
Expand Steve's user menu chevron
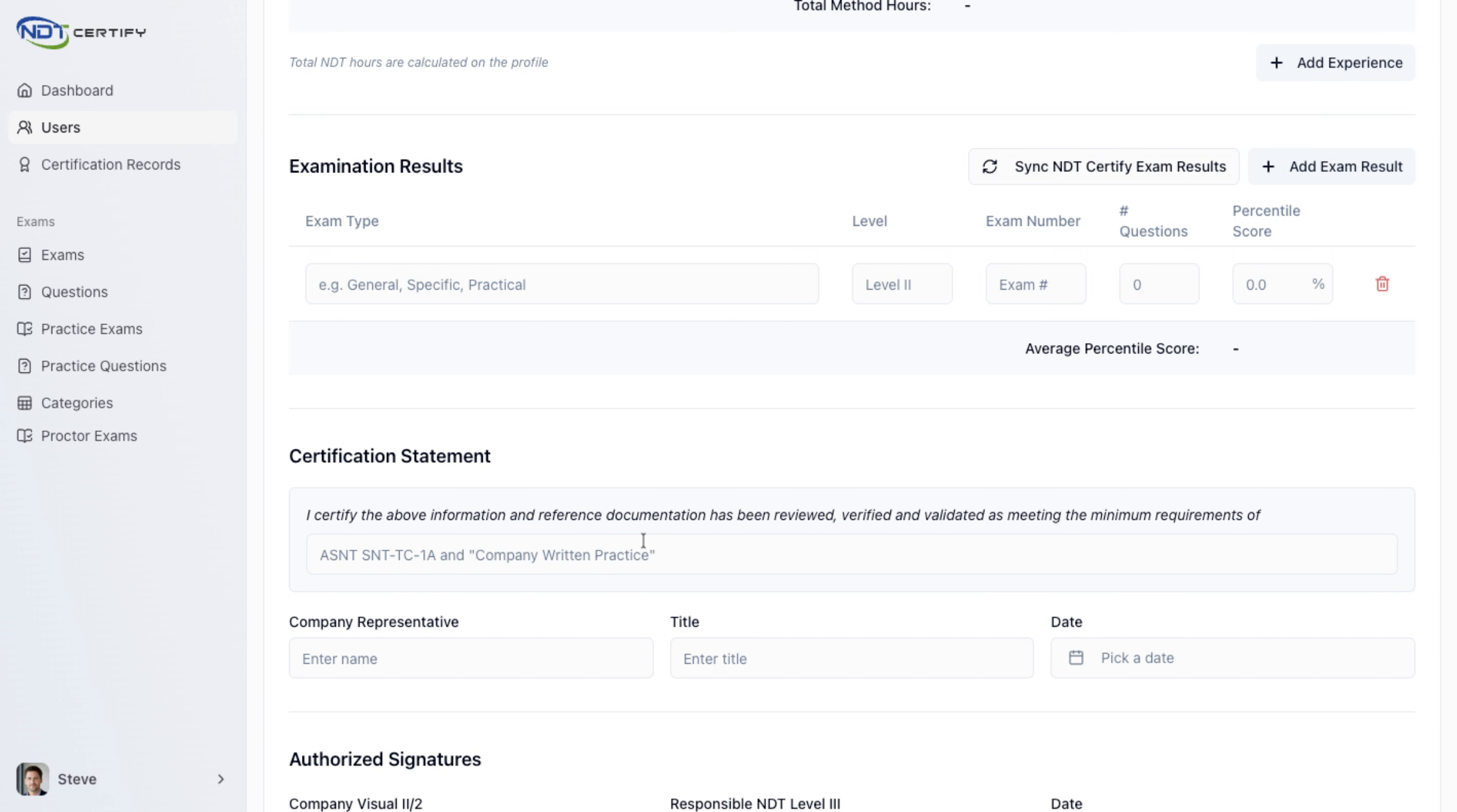220,779
